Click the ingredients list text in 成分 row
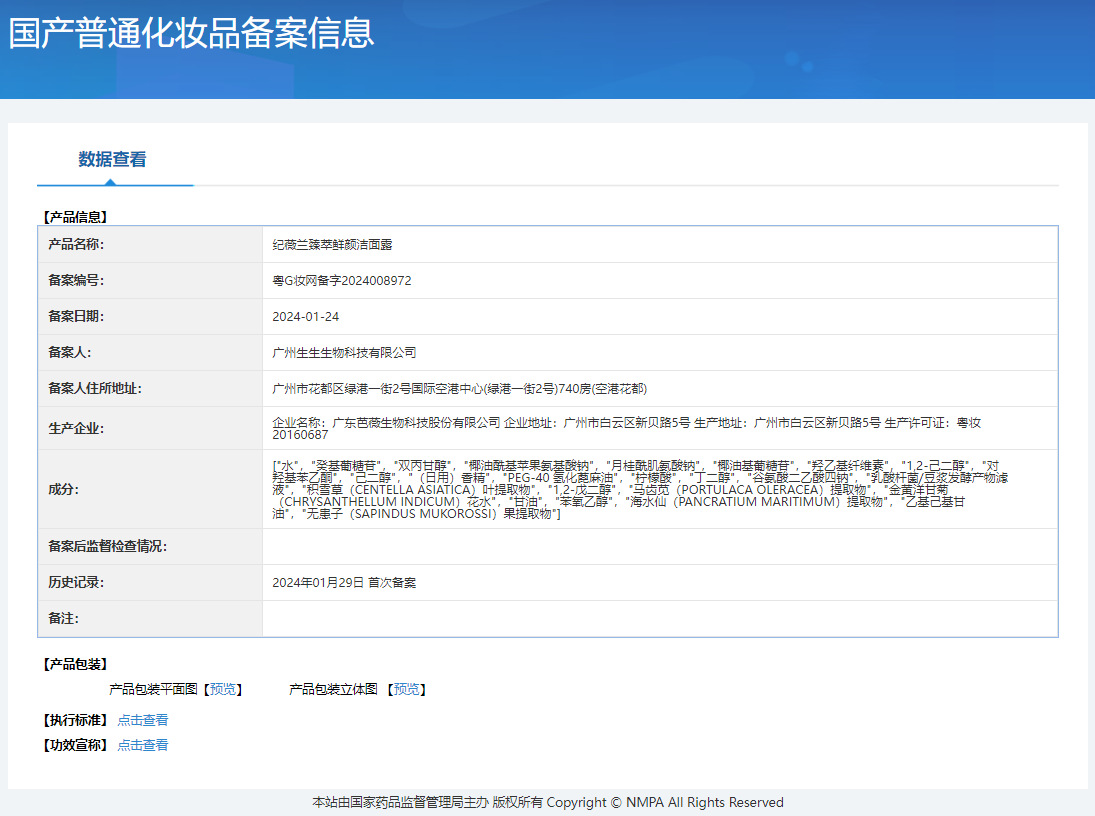Image resolution: width=1095 pixels, height=816 pixels. [640, 490]
